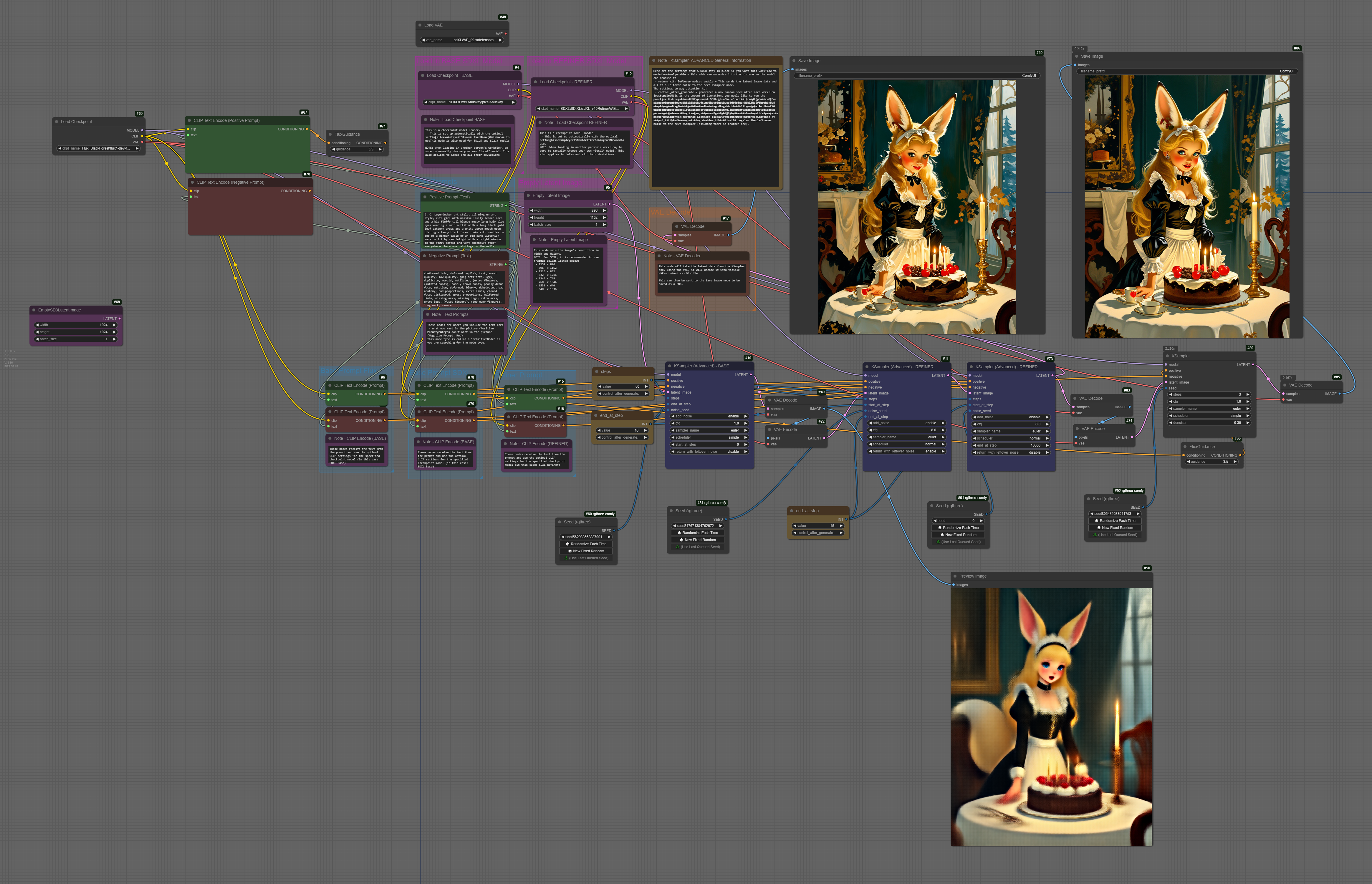Collapse Load Checkpoint - BASE node dot
Screen dimensions: 1372x884
[x=422, y=75]
